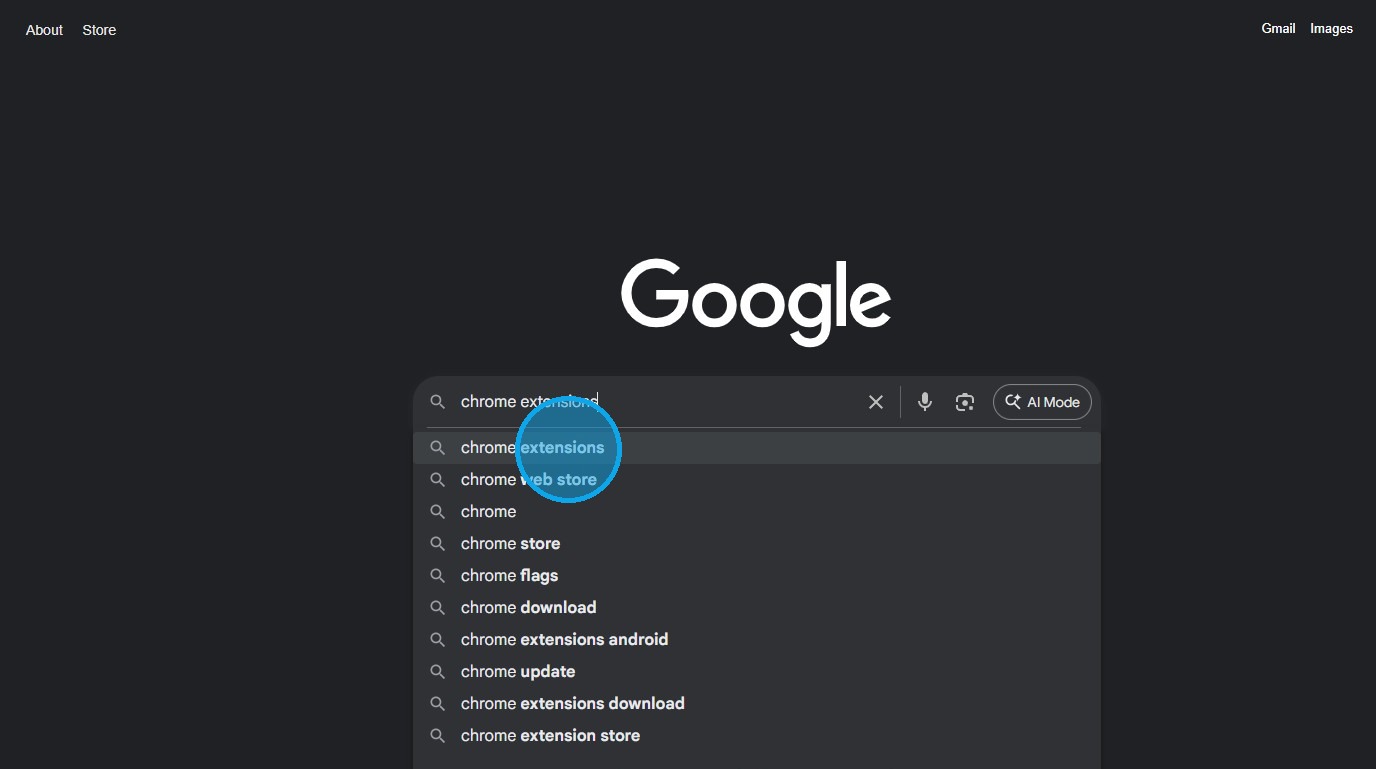
Task: Start voice search with the microphone icon
Action: (925, 402)
